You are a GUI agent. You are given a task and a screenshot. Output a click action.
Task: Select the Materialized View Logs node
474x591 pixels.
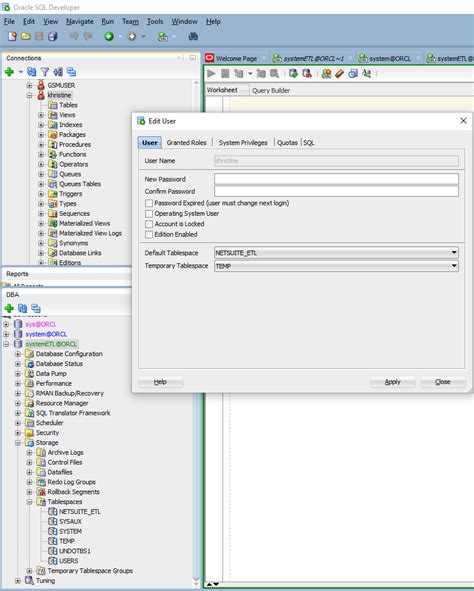(x=90, y=233)
